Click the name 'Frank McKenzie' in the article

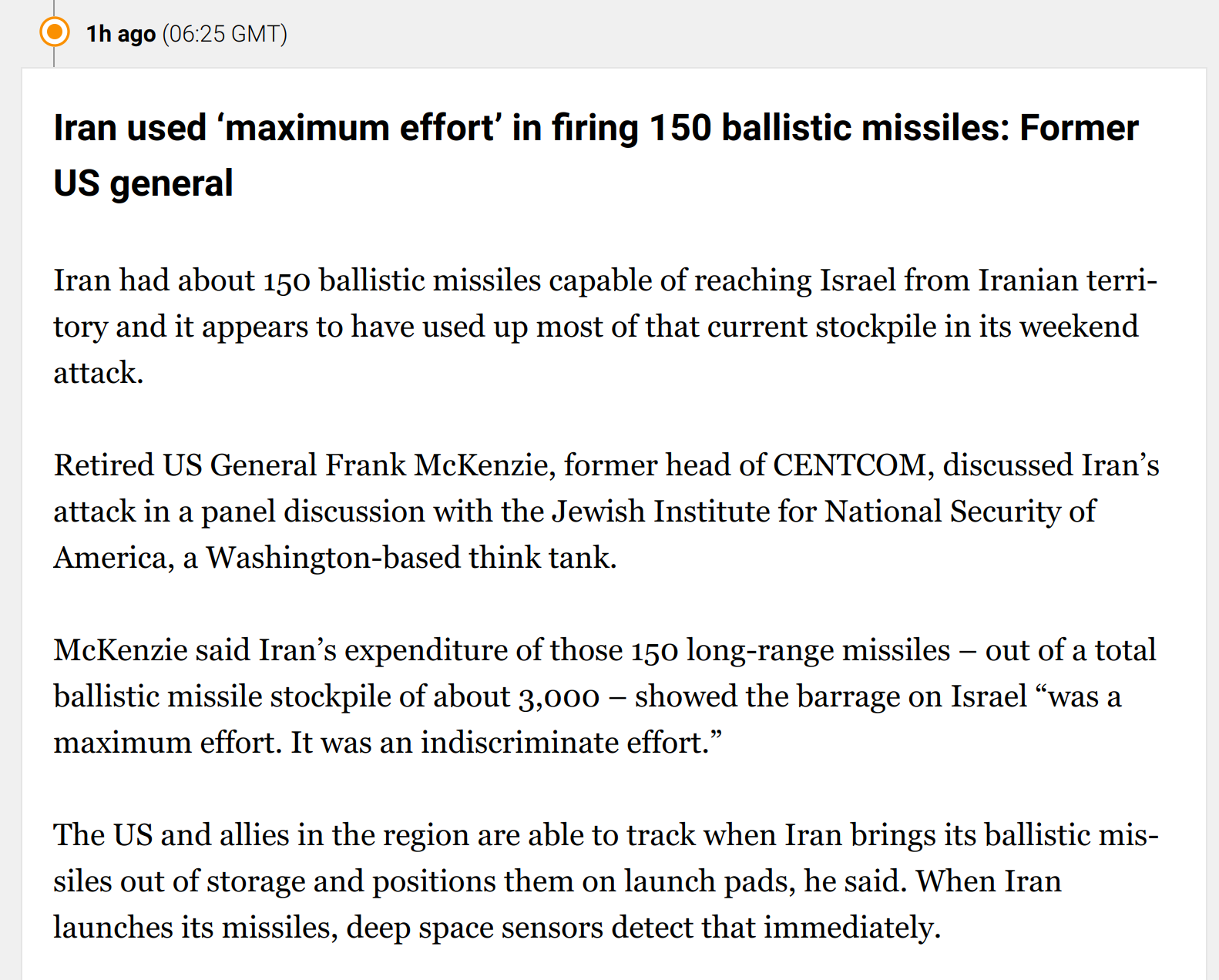(435, 465)
